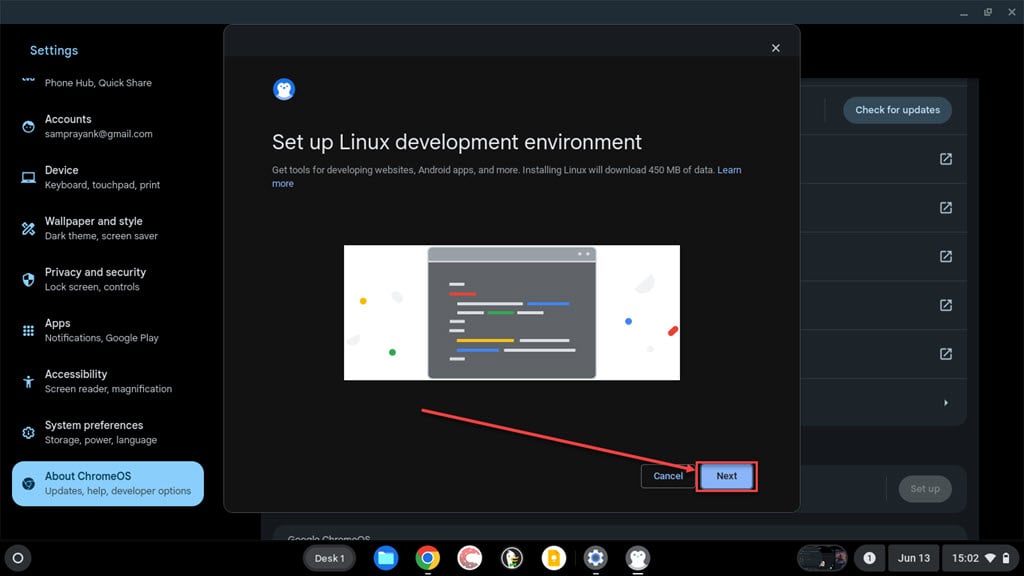Open quick settings at 15:02 clock

coord(965,558)
